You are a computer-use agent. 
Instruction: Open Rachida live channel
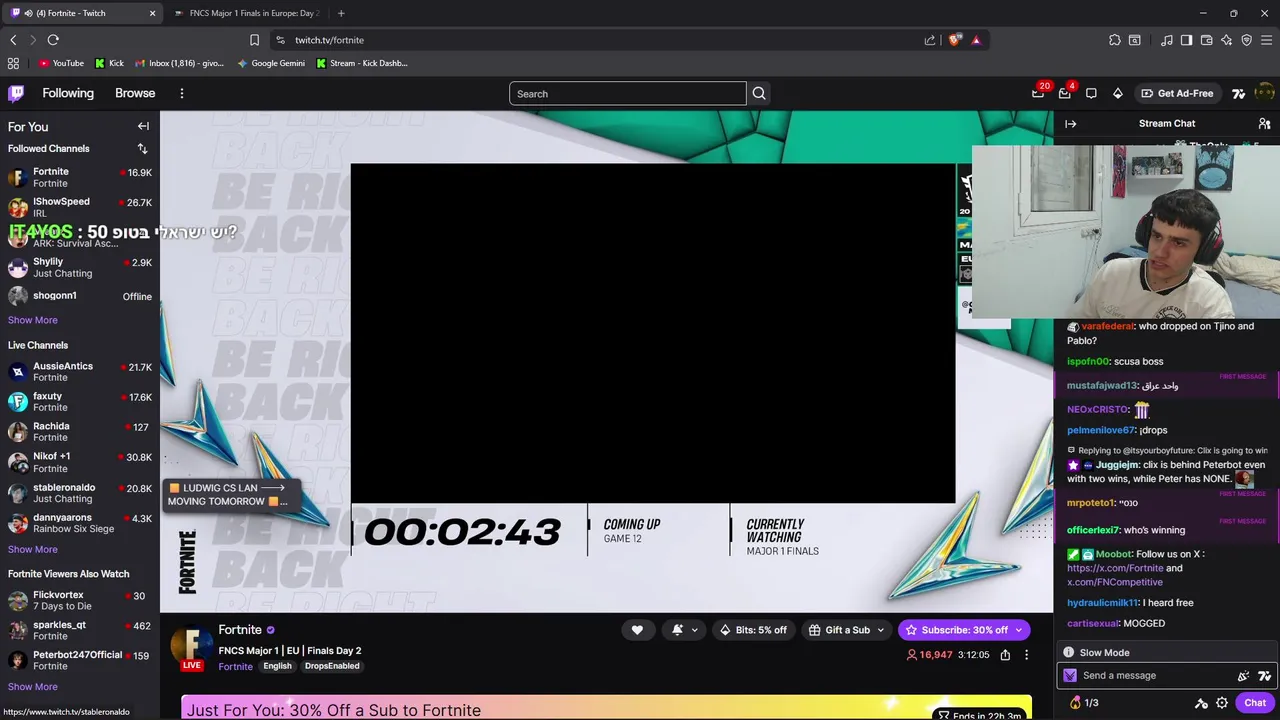point(80,431)
